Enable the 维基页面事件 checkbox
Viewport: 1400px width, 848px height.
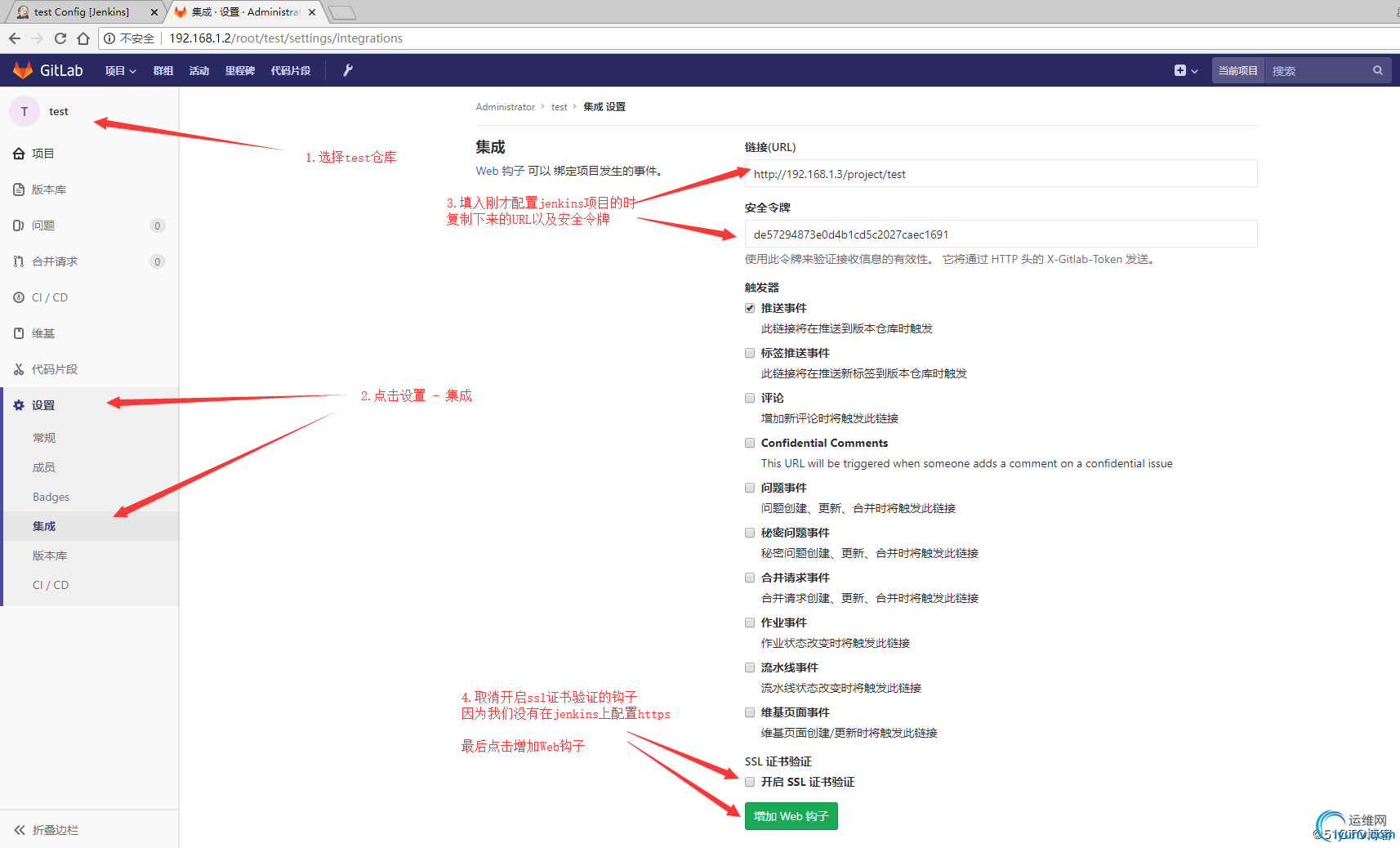point(750,712)
